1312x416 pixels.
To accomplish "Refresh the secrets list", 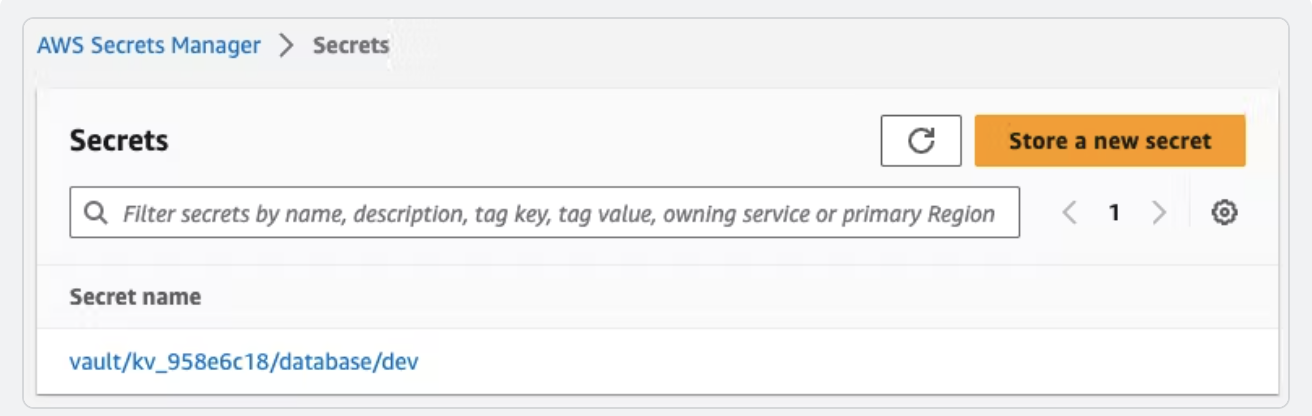I will click(x=920, y=141).
